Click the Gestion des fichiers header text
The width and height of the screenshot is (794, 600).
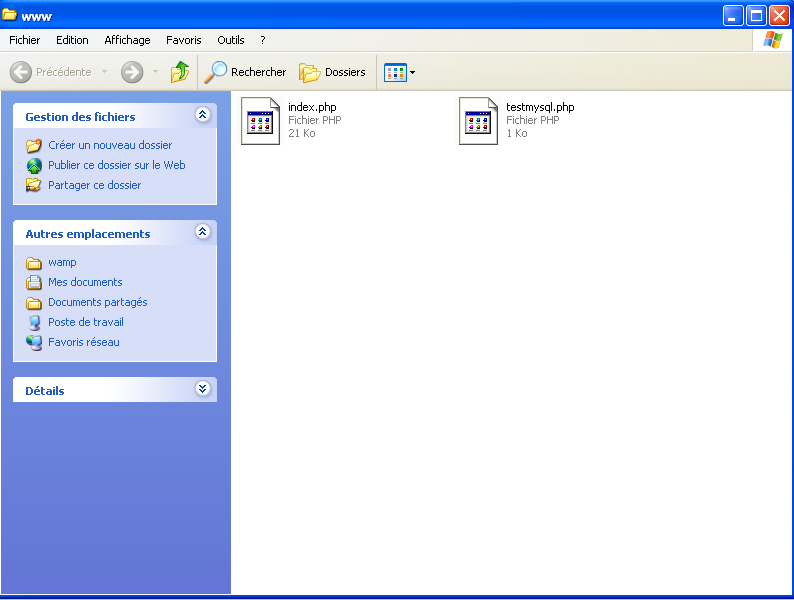coord(80,117)
